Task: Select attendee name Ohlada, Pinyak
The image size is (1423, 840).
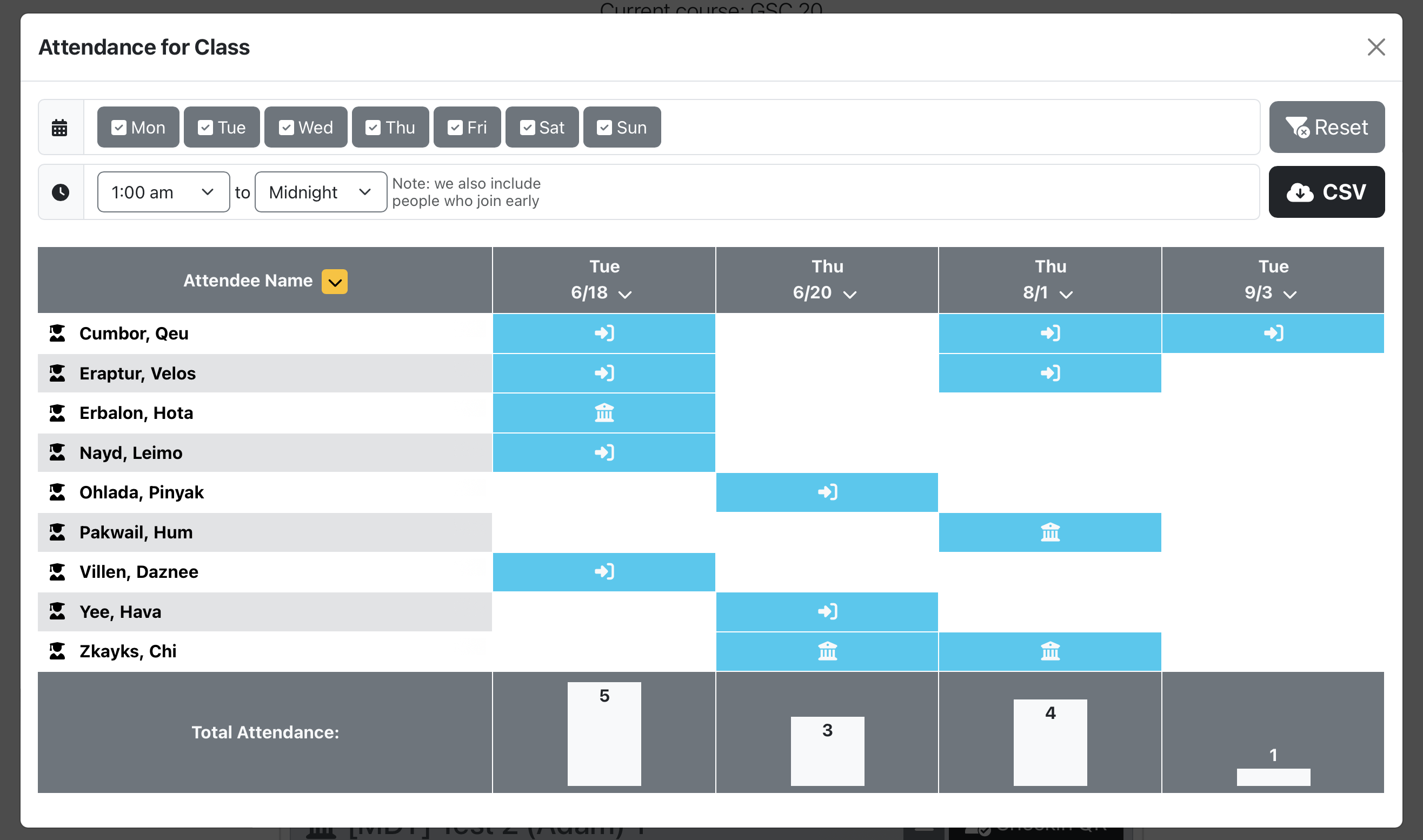Action: point(141,492)
